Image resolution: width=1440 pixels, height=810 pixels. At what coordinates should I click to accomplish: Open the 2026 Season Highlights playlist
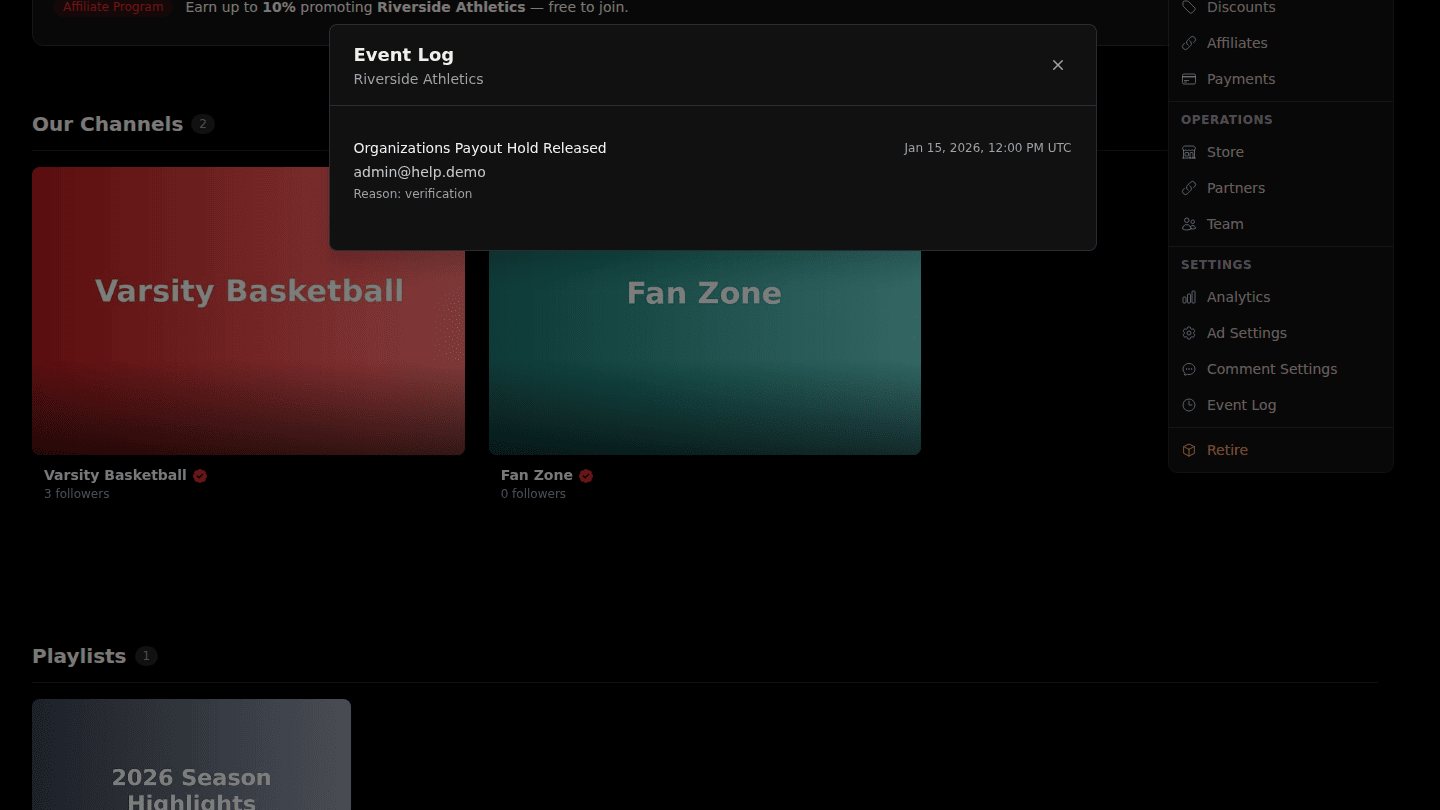coord(191,755)
